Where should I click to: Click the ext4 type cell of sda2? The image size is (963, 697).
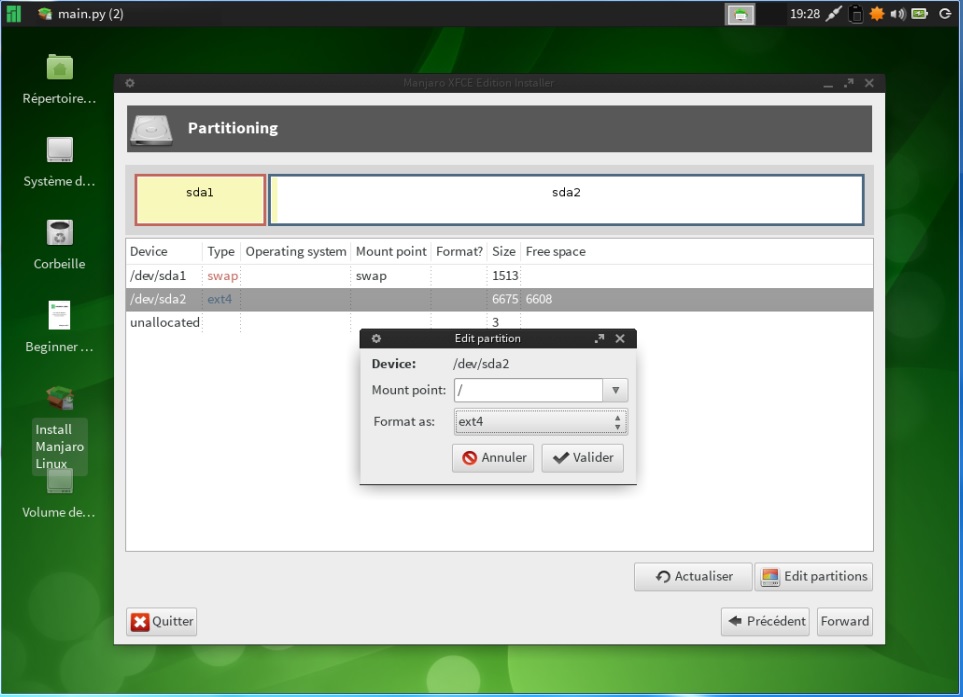point(219,300)
